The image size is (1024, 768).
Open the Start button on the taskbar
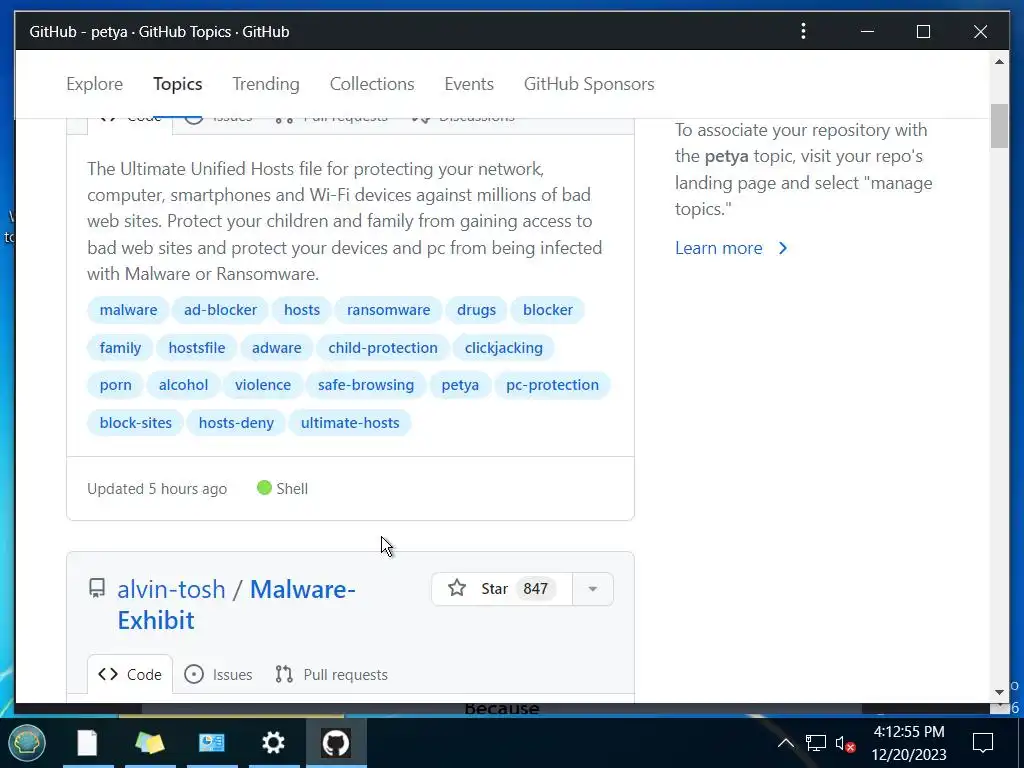pos(27,743)
